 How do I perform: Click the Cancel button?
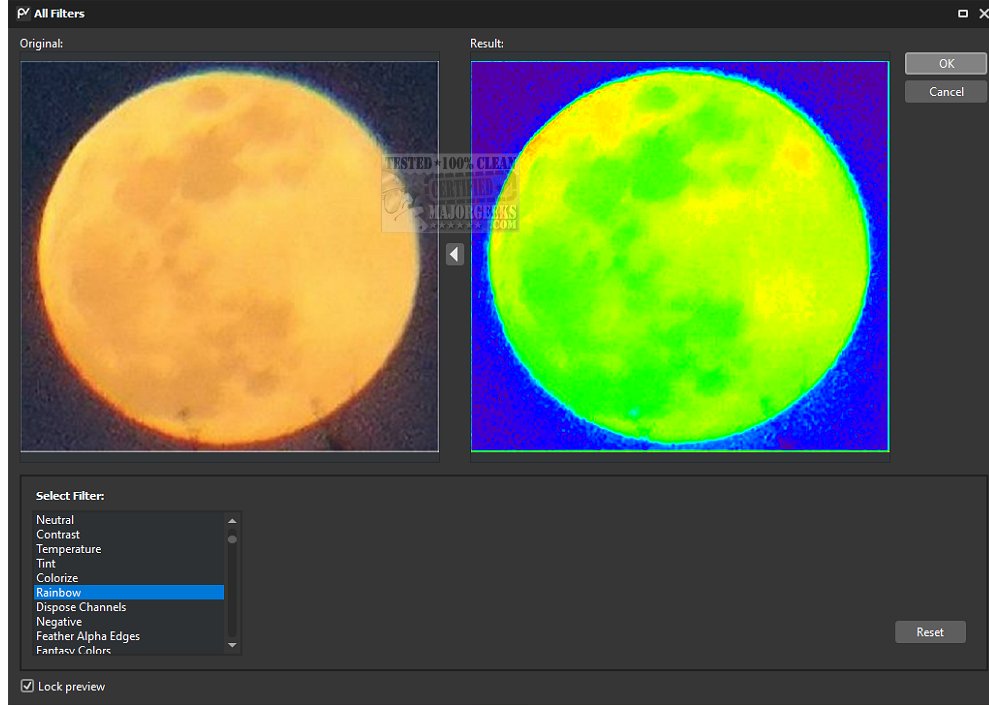(x=945, y=92)
